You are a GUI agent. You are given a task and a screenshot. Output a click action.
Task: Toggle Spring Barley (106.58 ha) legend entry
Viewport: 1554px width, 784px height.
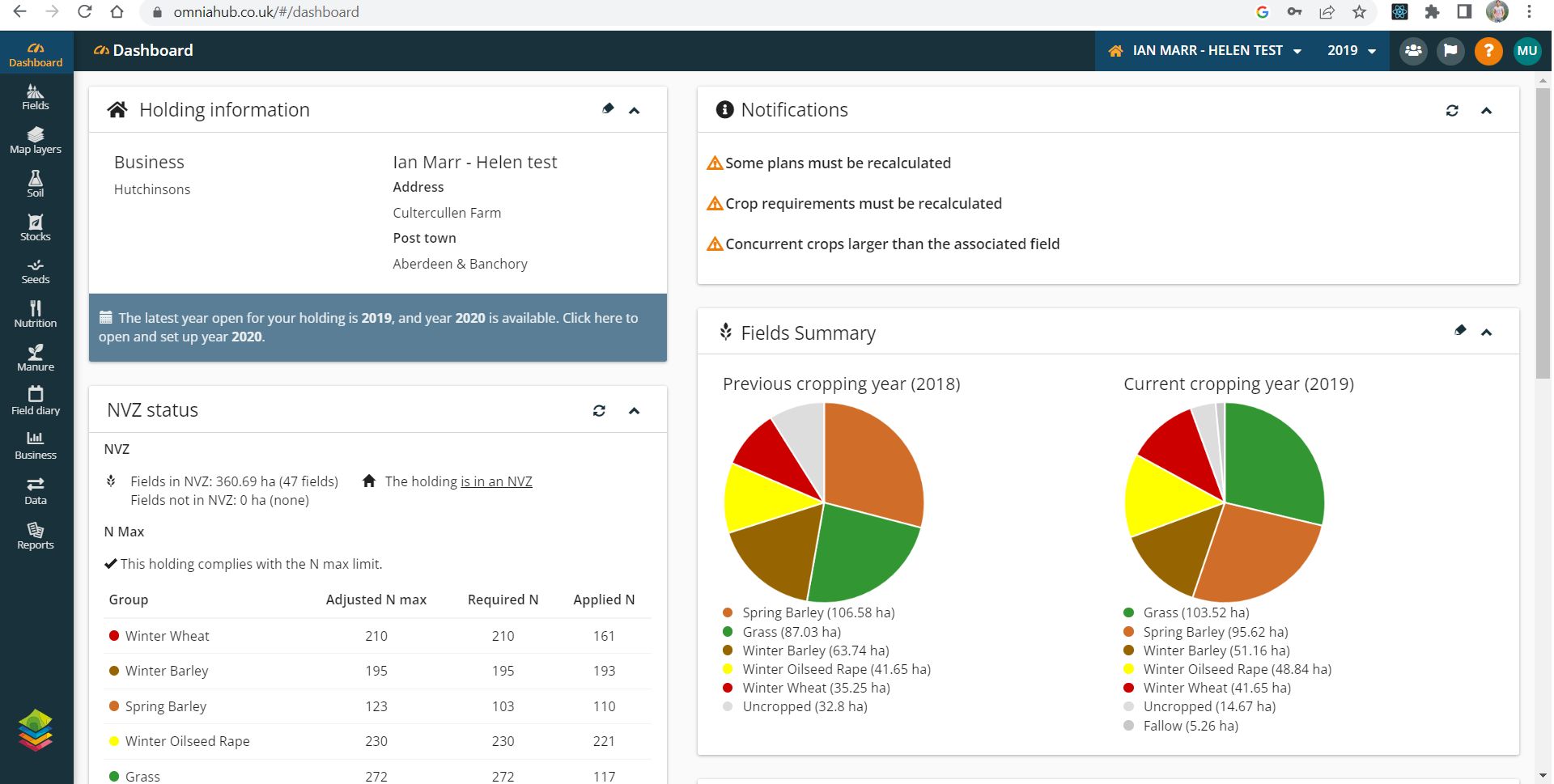coord(809,613)
